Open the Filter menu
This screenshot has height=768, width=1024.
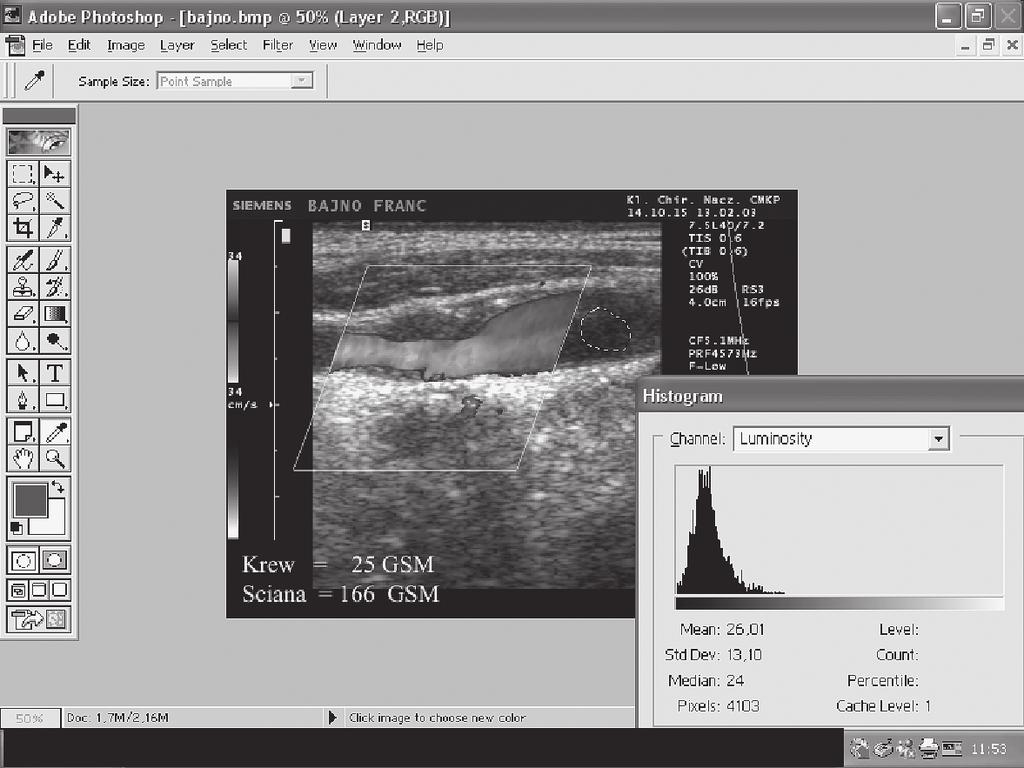[278, 45]
